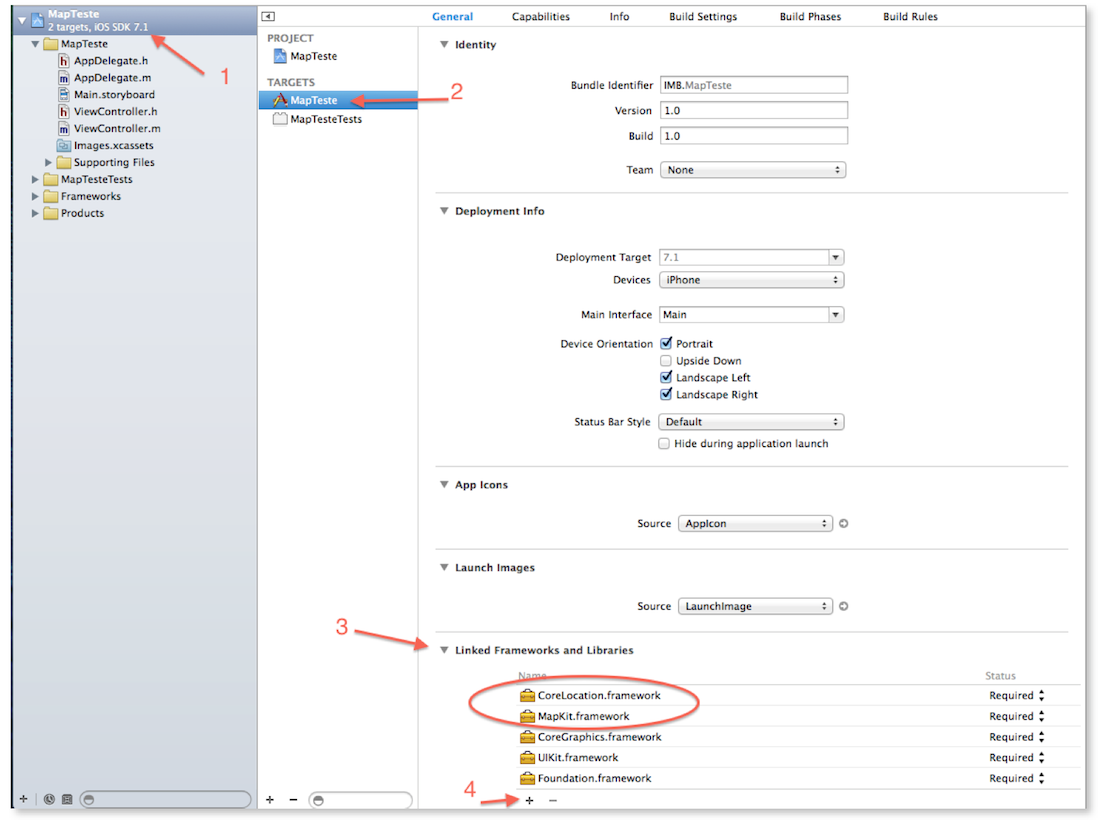Image resolution: width=1100 pixels, height=827 pixels.
Task: Click the Supporting Files folder icon
Action: pyautogui.click(x=64, y=162)
